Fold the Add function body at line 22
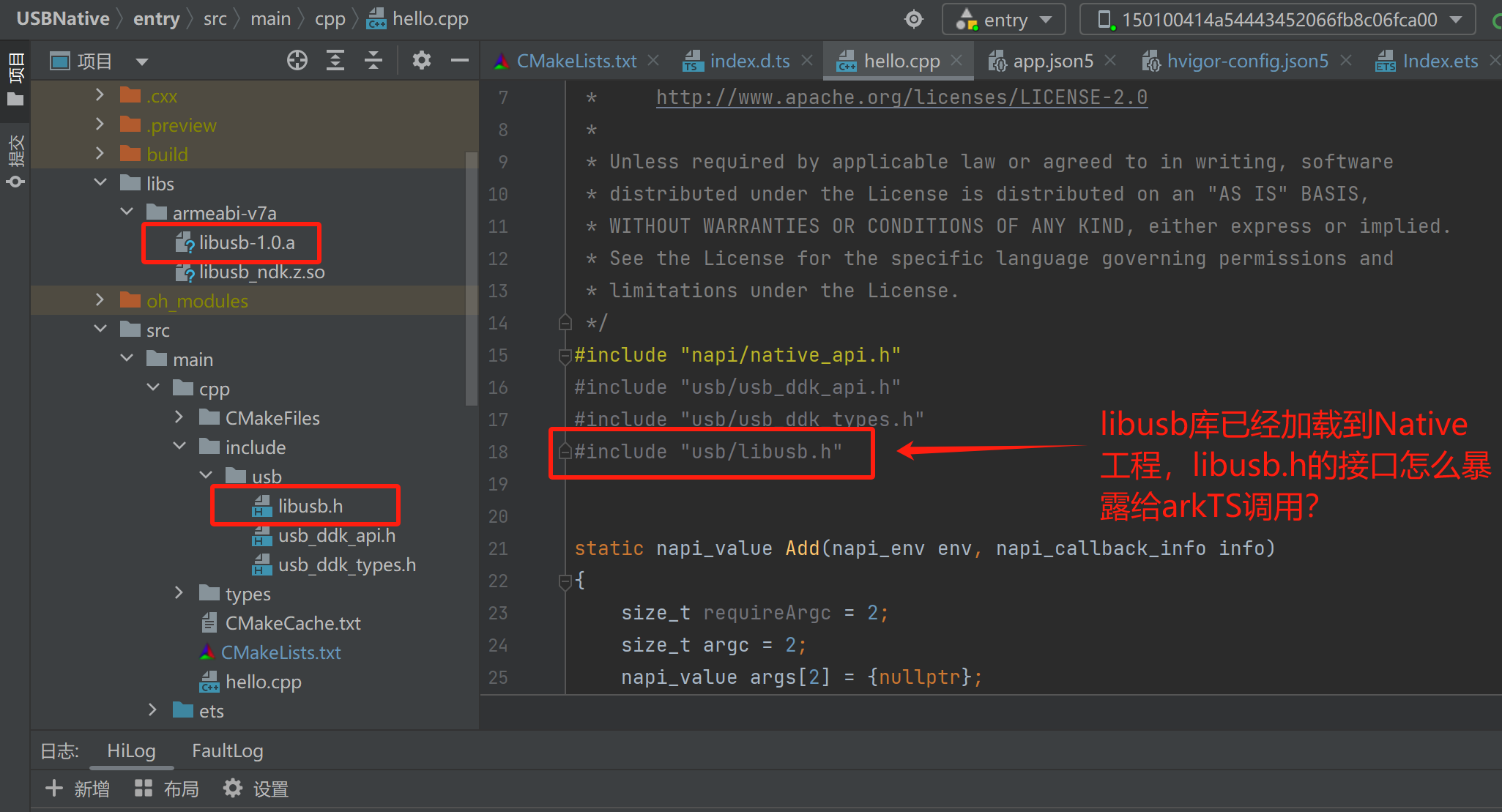 [565, 581]
